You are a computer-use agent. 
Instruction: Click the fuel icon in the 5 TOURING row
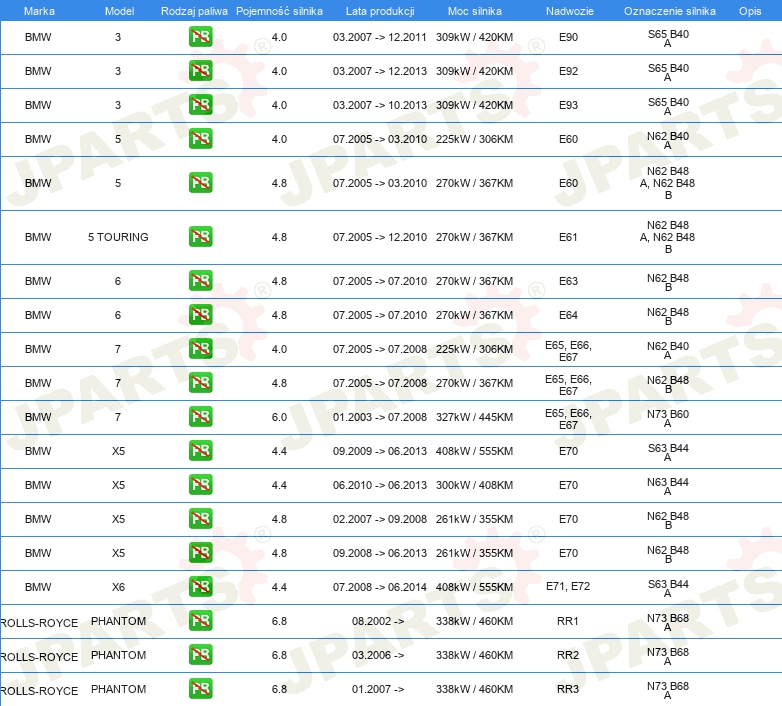point(200,237)
